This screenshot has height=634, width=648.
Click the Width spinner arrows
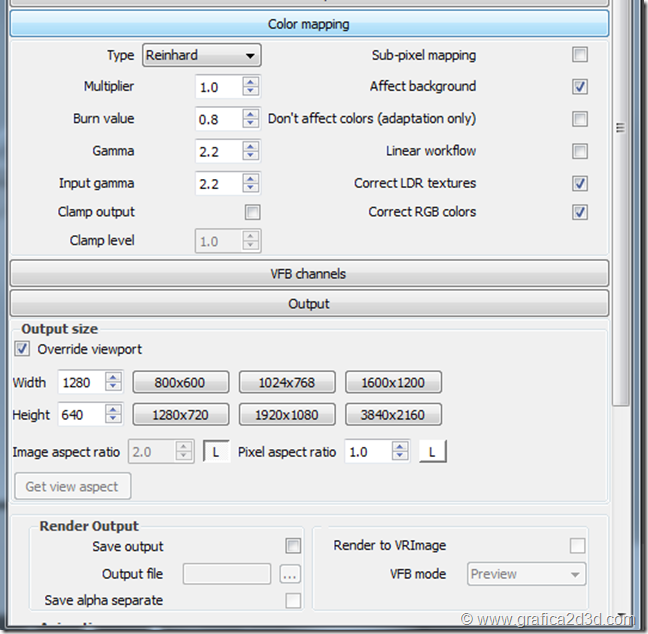[x=113, y=382]
